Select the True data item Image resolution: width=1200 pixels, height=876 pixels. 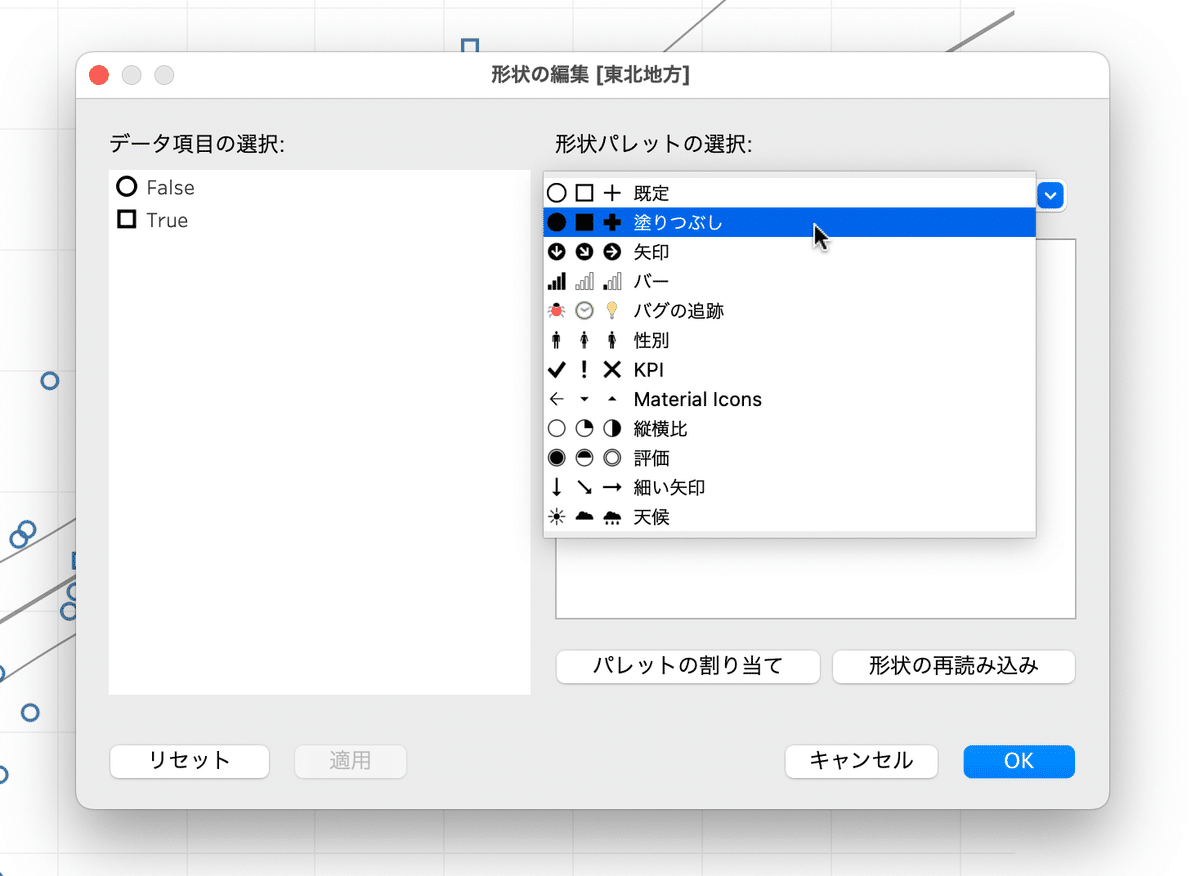pos(319,220)
